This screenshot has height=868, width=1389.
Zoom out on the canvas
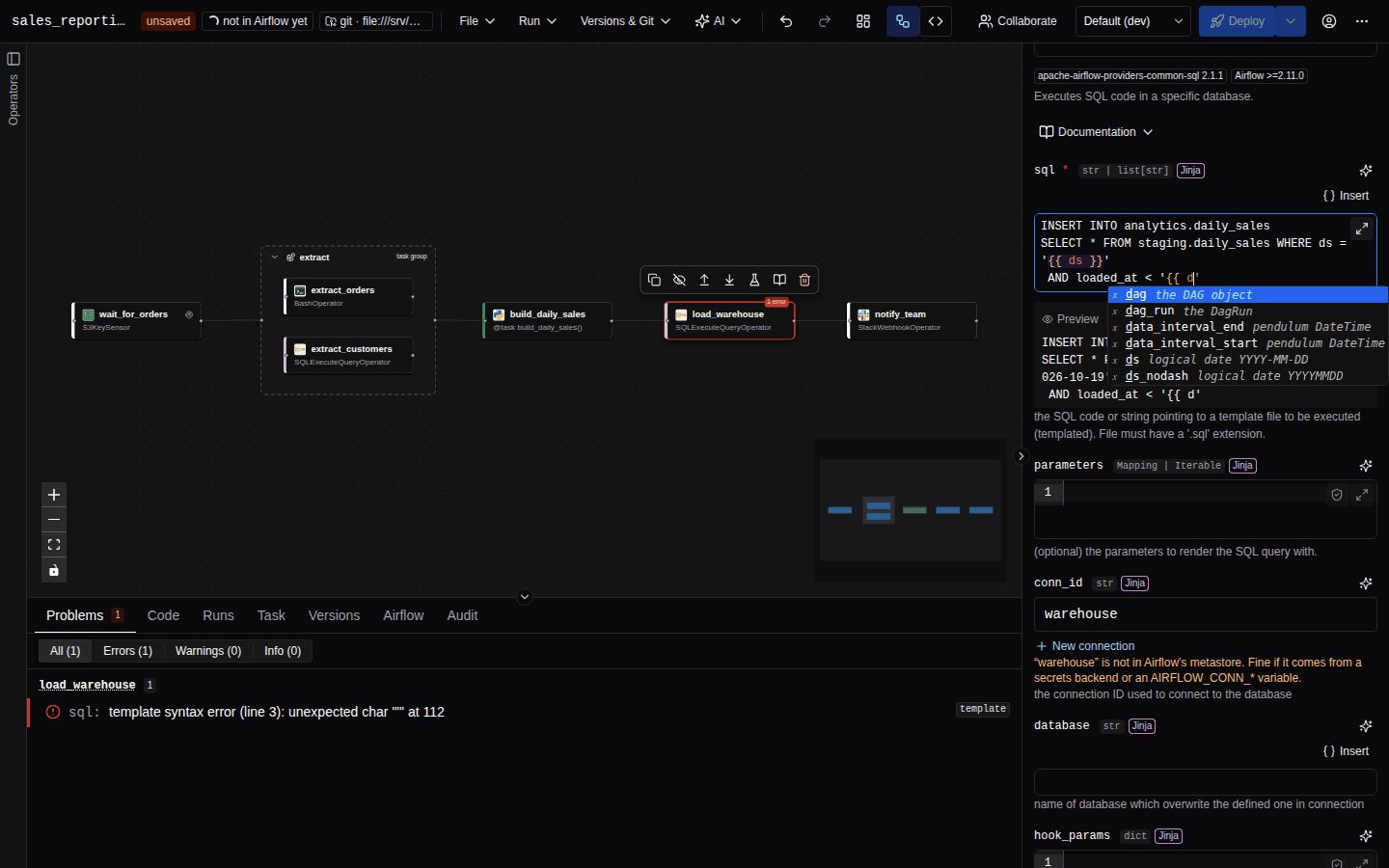point(54,520)
